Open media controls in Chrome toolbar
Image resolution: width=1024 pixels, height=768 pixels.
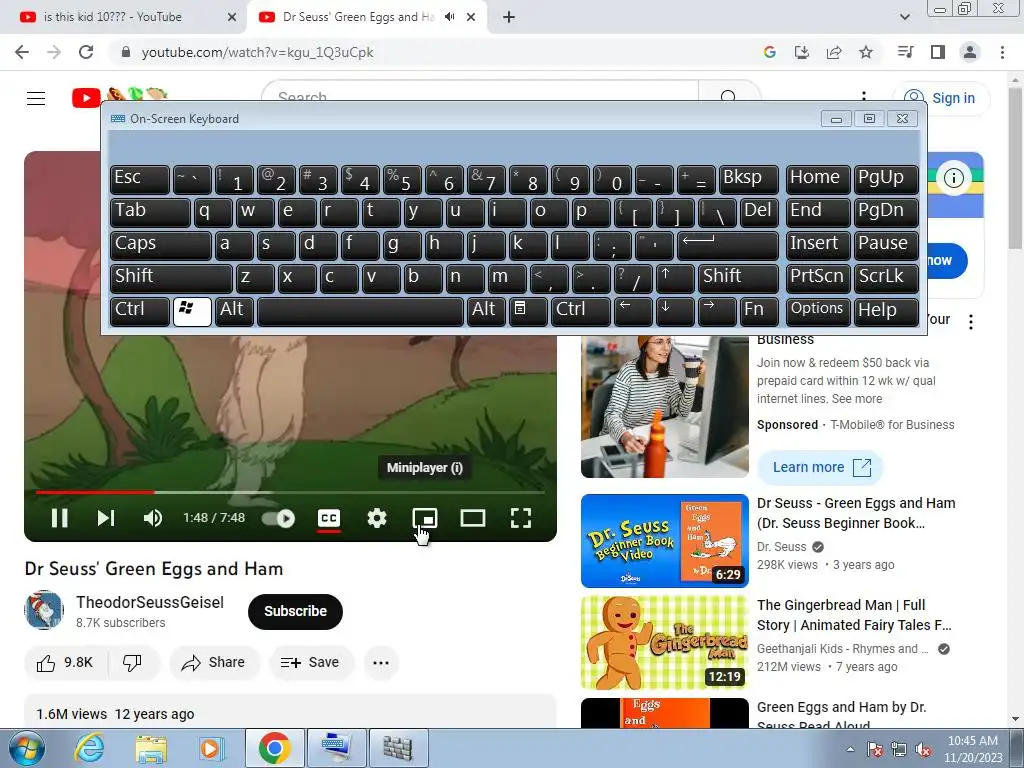pos(905,52)
